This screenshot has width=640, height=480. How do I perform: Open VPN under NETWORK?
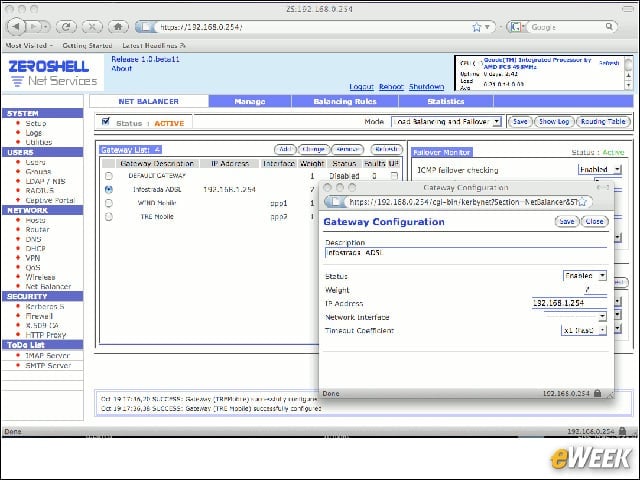(x=33, y=258)
